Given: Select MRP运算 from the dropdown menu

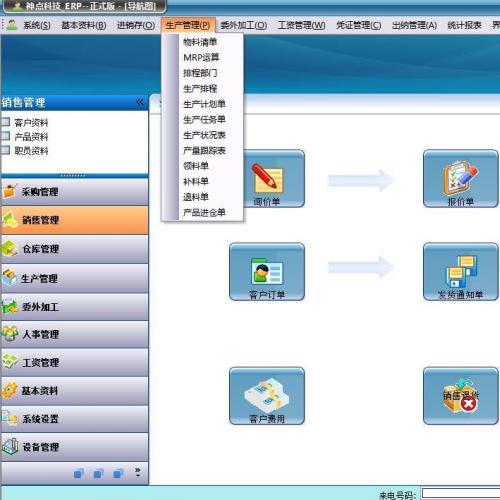Looking at the screenshot, I should pos(202,57).
